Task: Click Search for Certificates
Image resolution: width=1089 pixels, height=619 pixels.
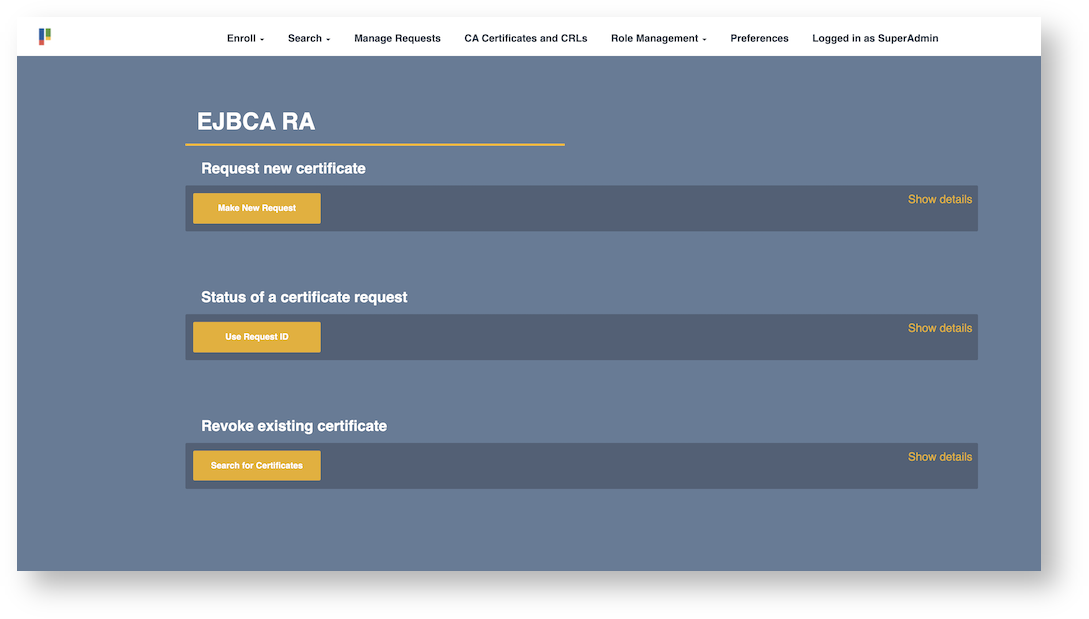Action: (x=256, y=465)
